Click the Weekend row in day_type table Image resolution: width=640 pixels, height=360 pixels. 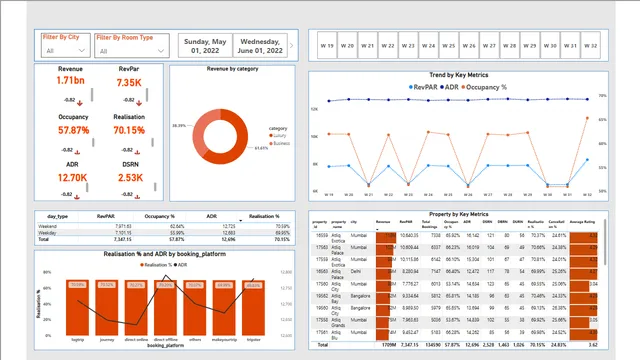pyautogui.click(x=164, y=226)
